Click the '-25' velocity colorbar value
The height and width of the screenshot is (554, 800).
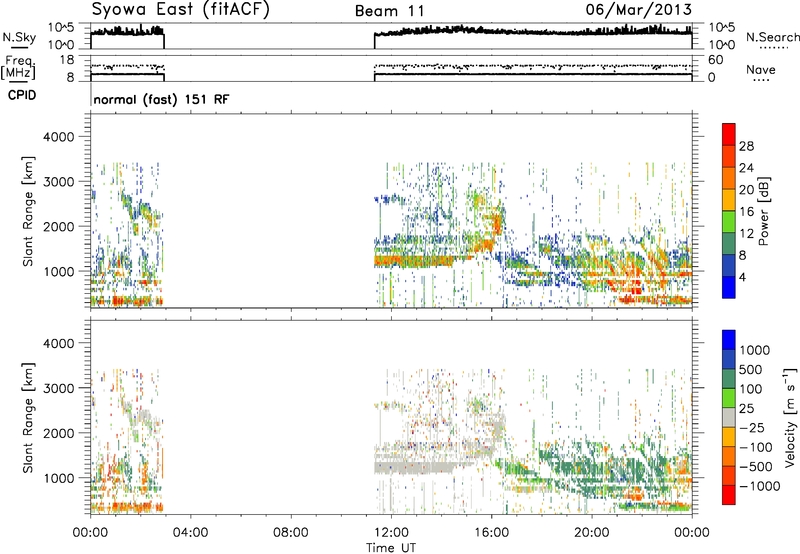(x=753, y=427)
